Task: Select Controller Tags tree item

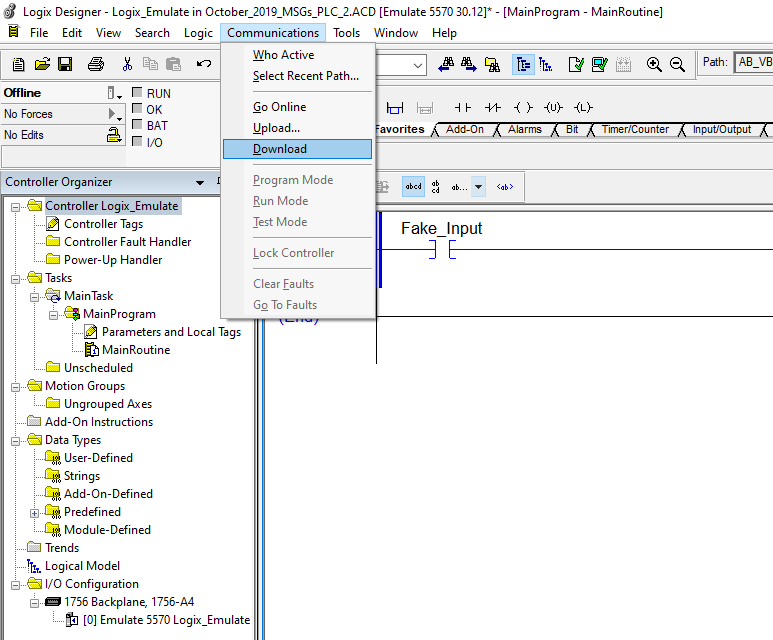Action: pos(104,224)
